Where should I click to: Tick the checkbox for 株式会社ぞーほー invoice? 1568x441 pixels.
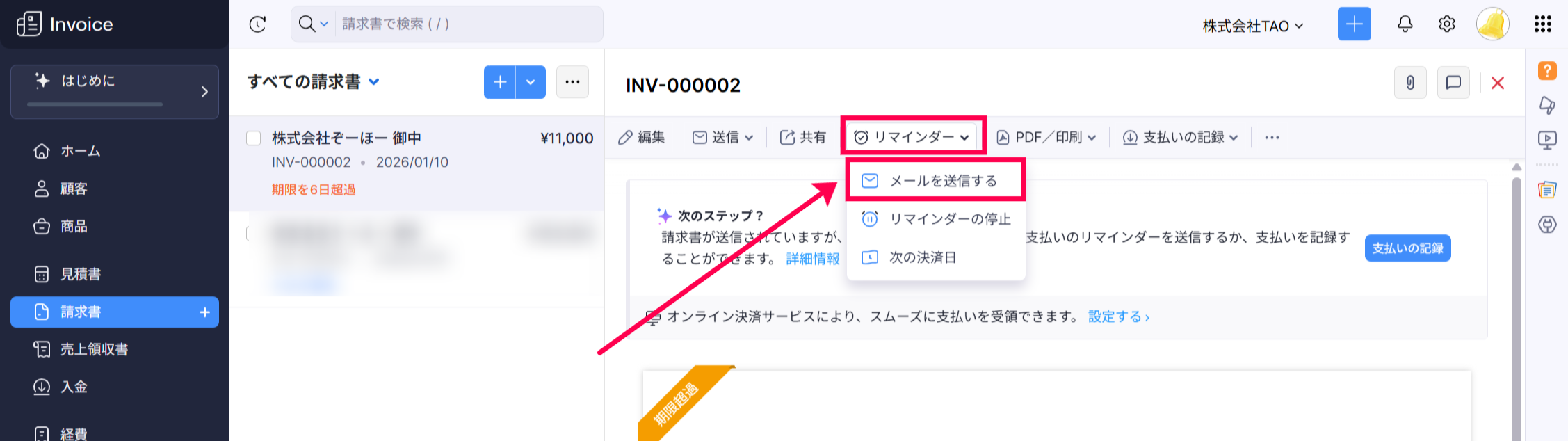click(x=254, y=138)
